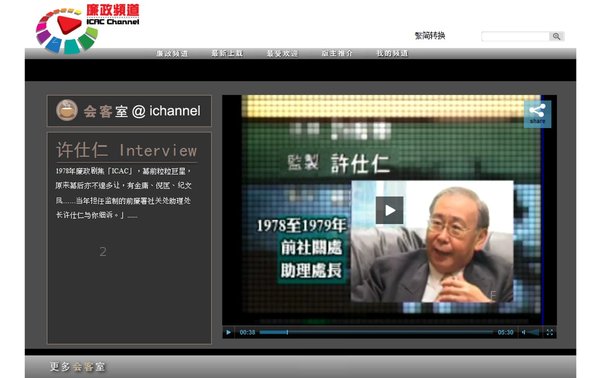Open the 我的频道 menu item

[x=393, y=53]
